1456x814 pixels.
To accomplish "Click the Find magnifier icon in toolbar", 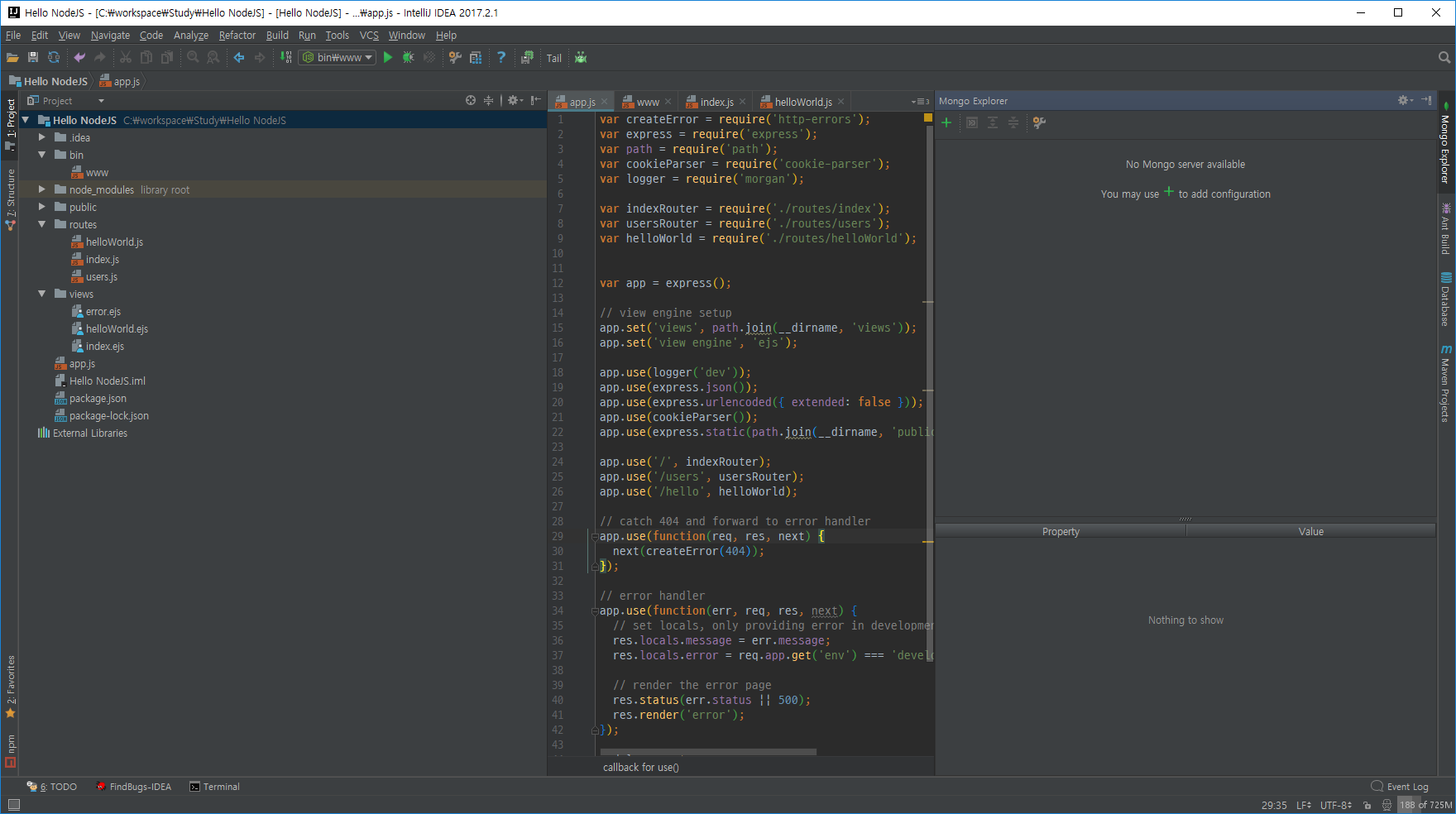I will 193,58.
